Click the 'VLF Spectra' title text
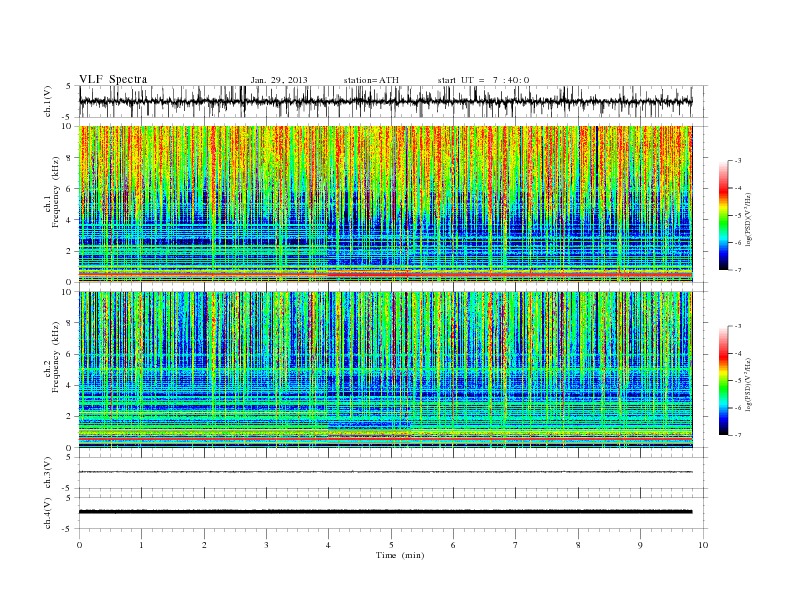The width and height of the screenshot is (792, 612). coord(113,79)
